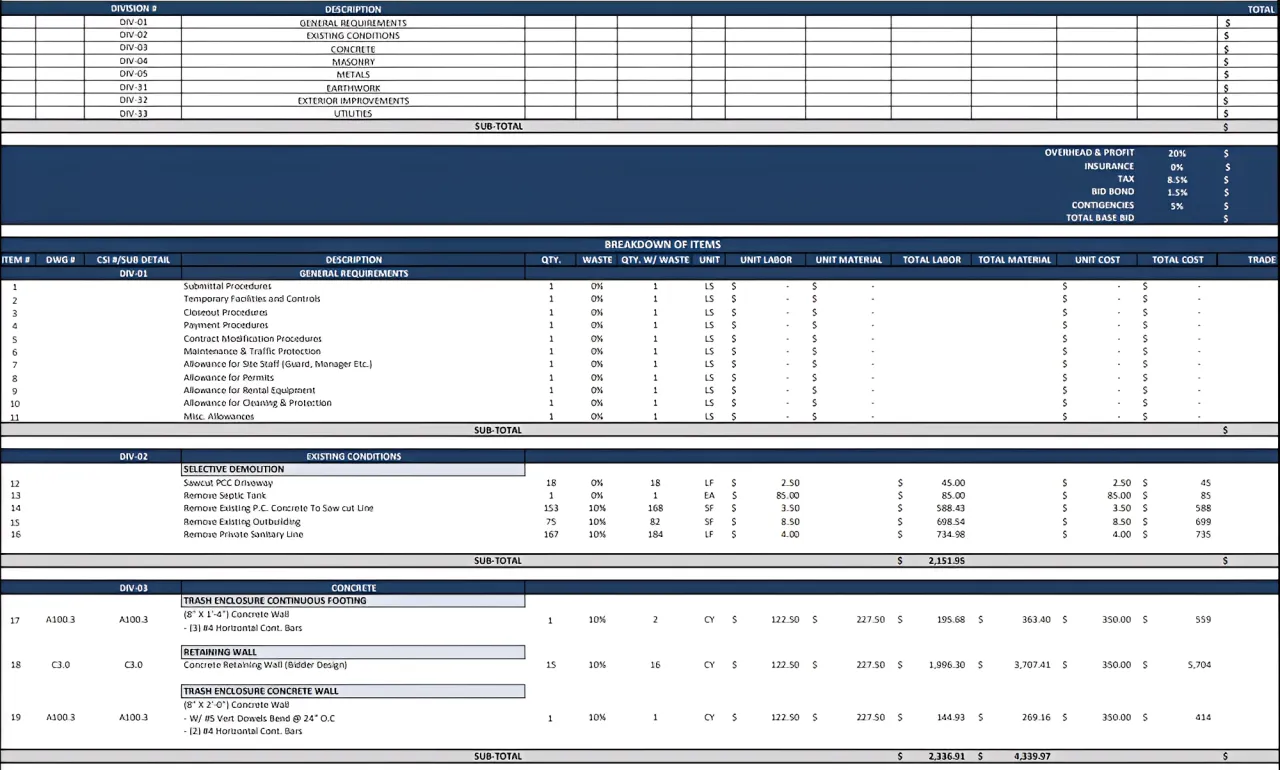The image size is (1280, 770).
Task: Select the Insurance 0% cell
Action: tap(1176, 166)
